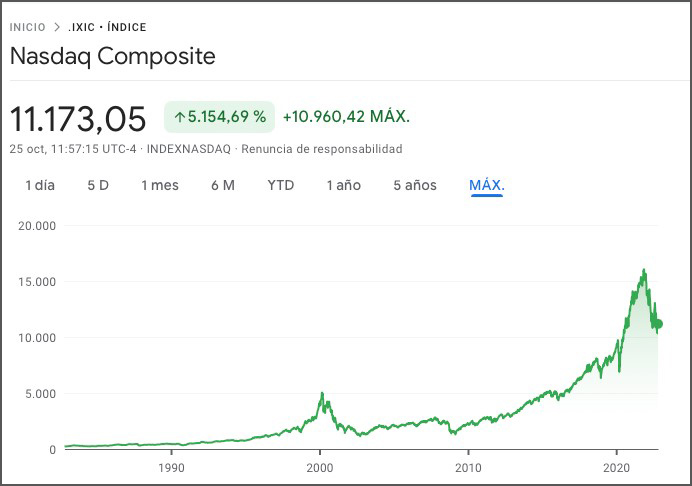Screen dimensions: 692x486
Task: Go to the INICIO breadcrumb link
Action: coord(27,27)
